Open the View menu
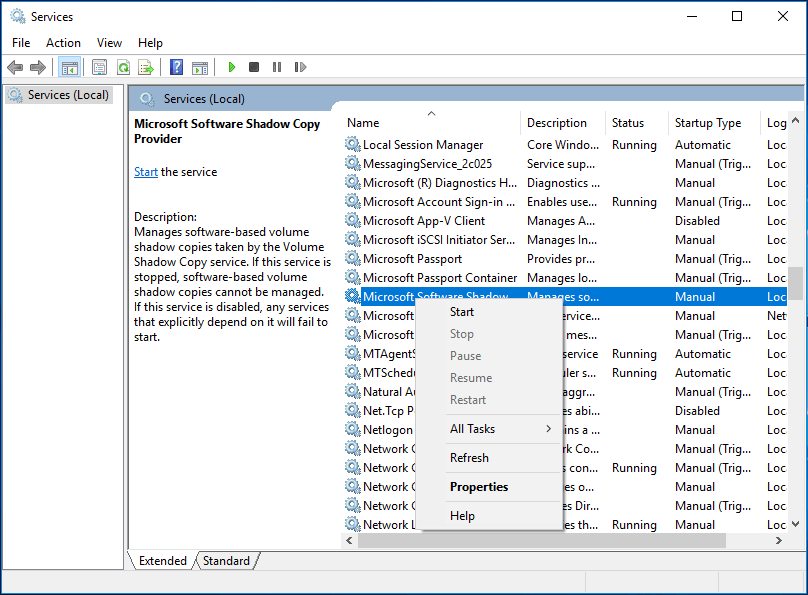 point(109,43)
